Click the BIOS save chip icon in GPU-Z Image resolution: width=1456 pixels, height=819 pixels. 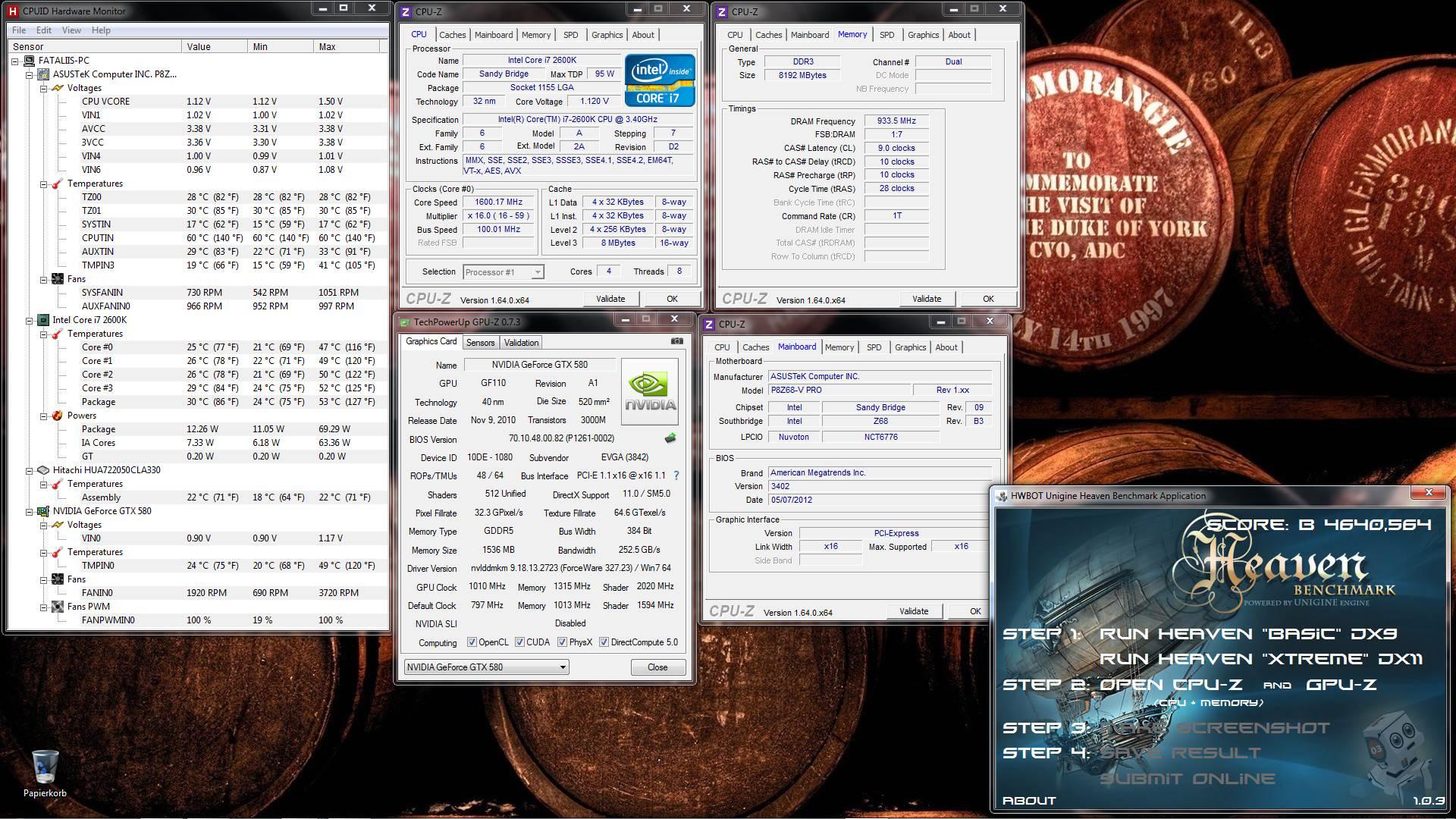(x=670, y=438)
